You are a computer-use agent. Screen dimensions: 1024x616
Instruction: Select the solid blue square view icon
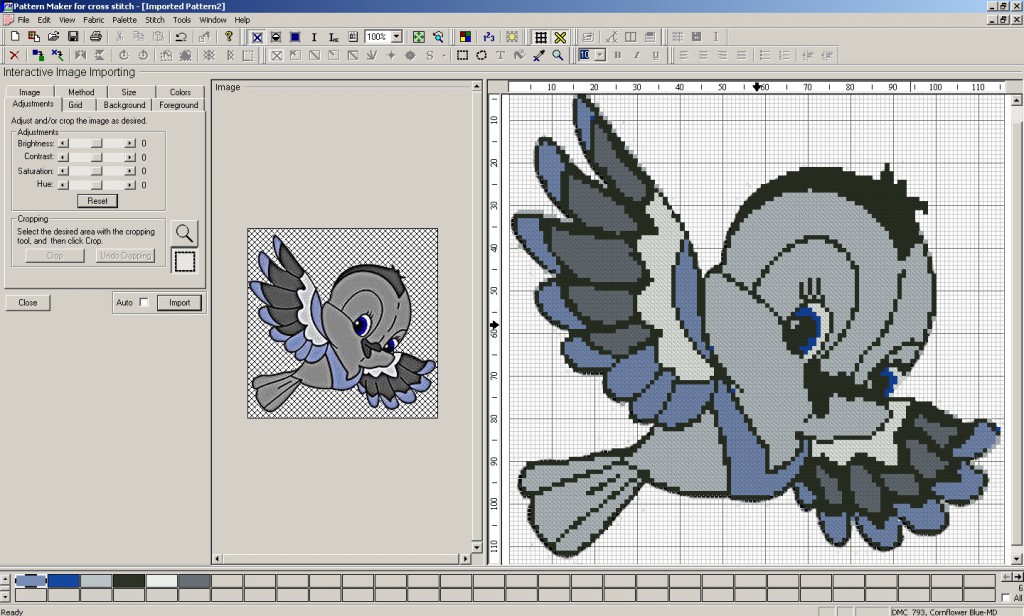click(295, 37)
